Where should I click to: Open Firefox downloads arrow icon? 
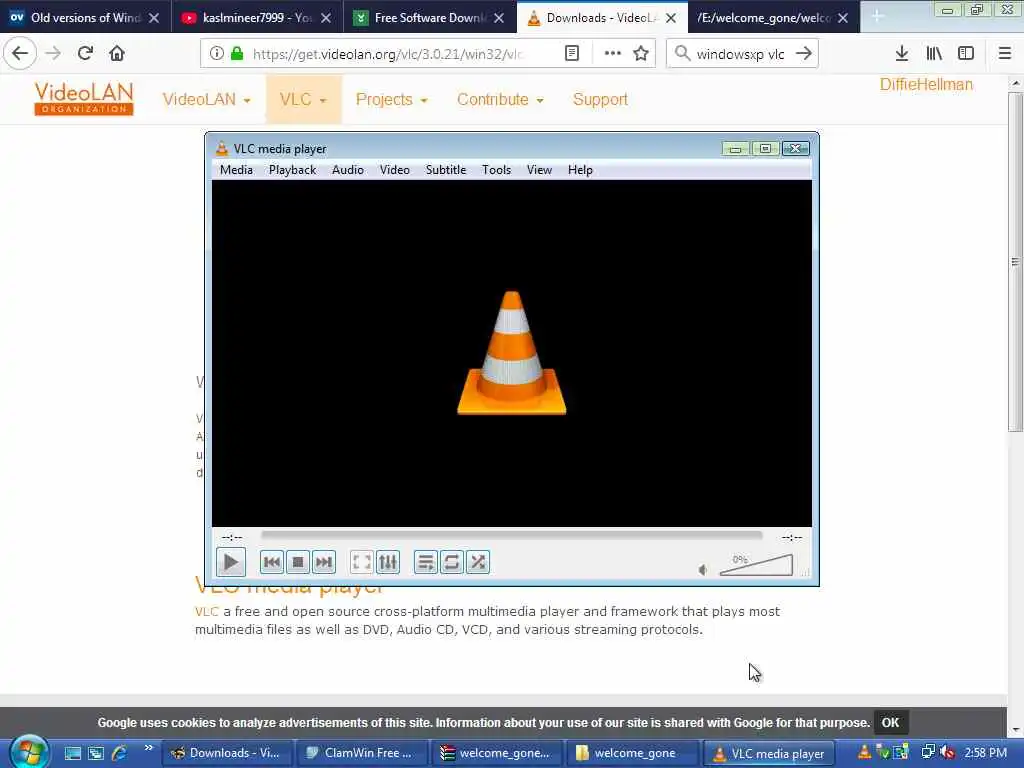(902, 54)
